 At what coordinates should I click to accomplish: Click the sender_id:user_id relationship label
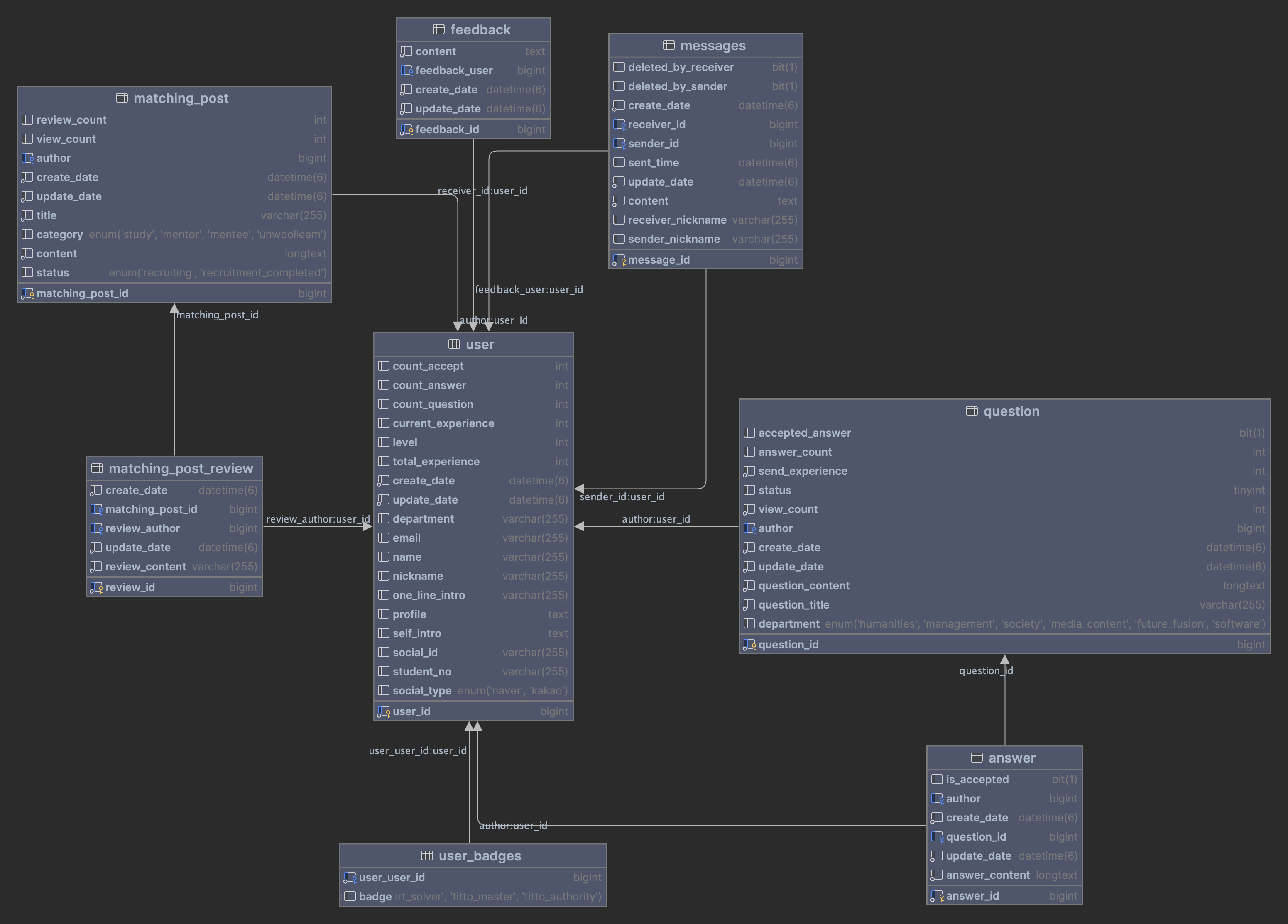(622, 496)
